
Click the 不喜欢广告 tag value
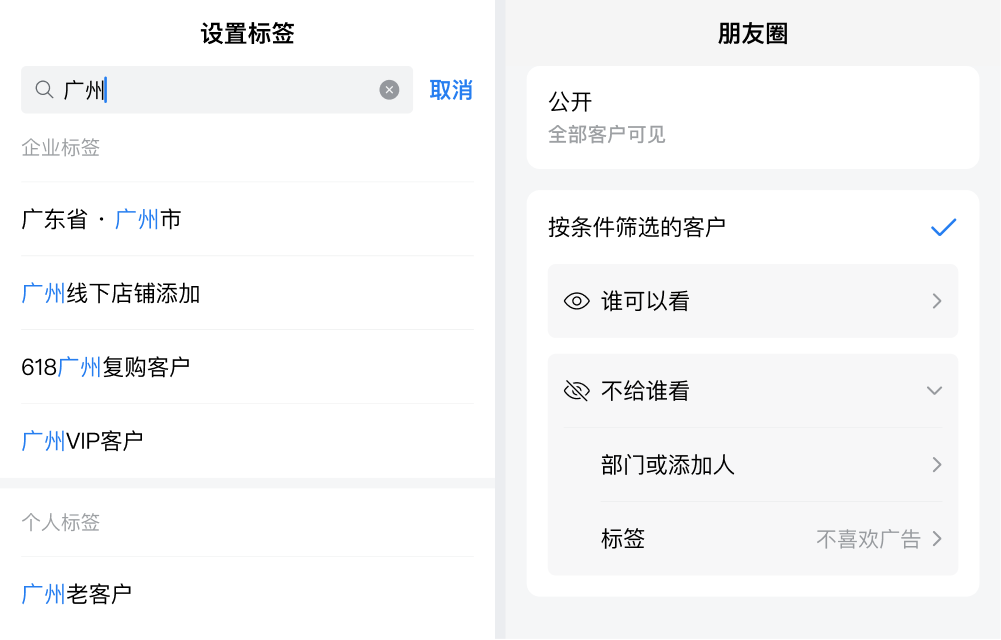coord(867,539)
